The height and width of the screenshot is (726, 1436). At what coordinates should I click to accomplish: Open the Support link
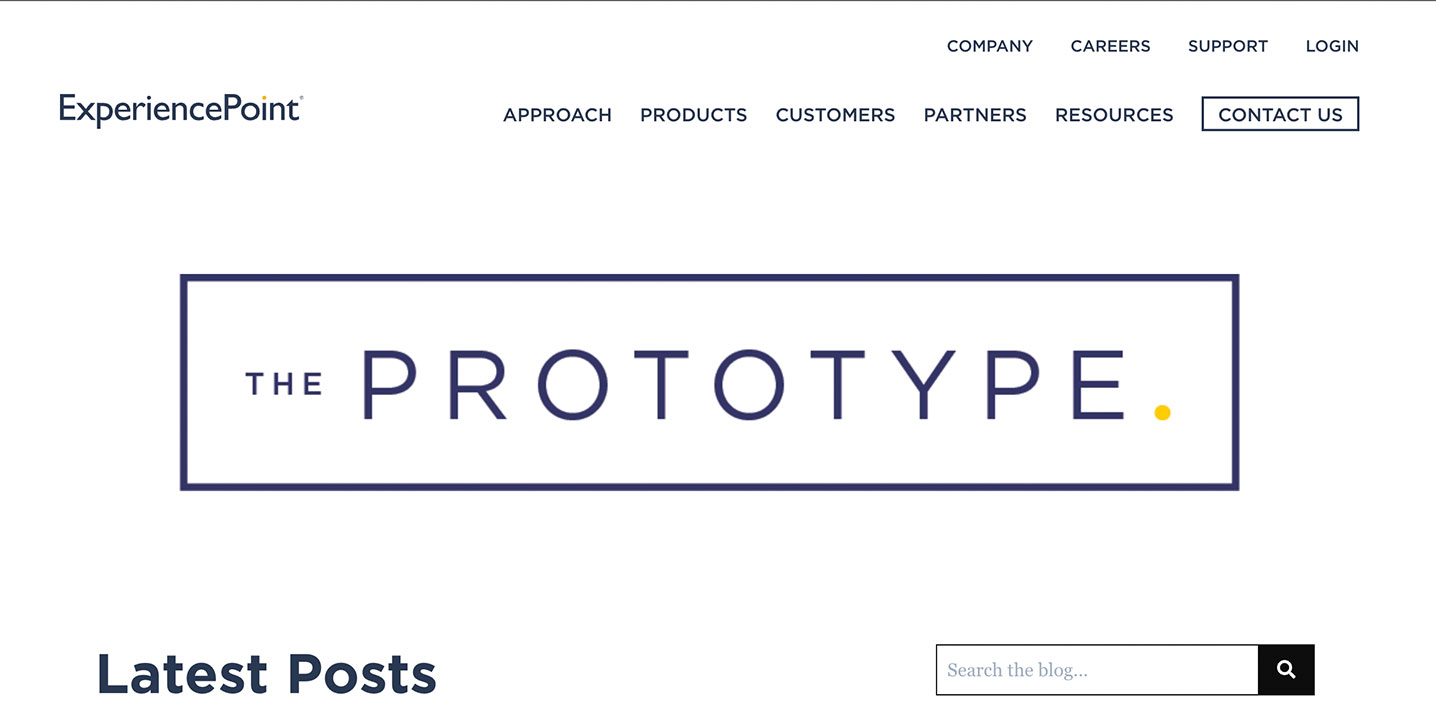[1227, 46]
